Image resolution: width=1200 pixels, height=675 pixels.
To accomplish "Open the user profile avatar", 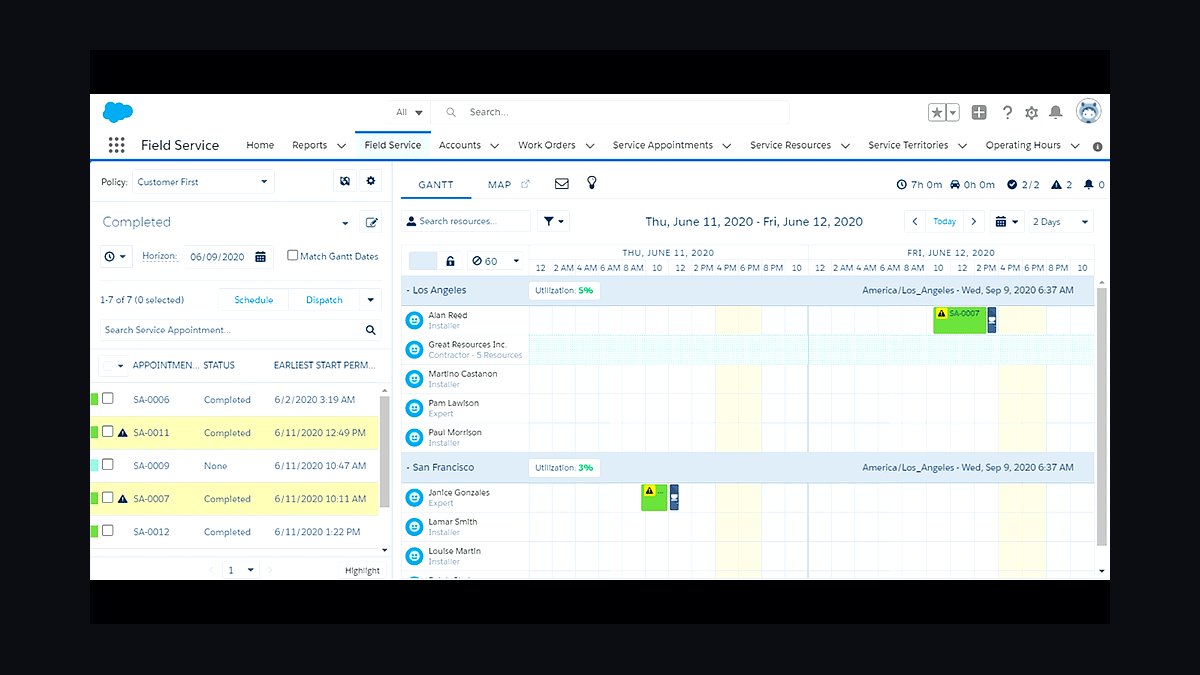I will 1088,112.
